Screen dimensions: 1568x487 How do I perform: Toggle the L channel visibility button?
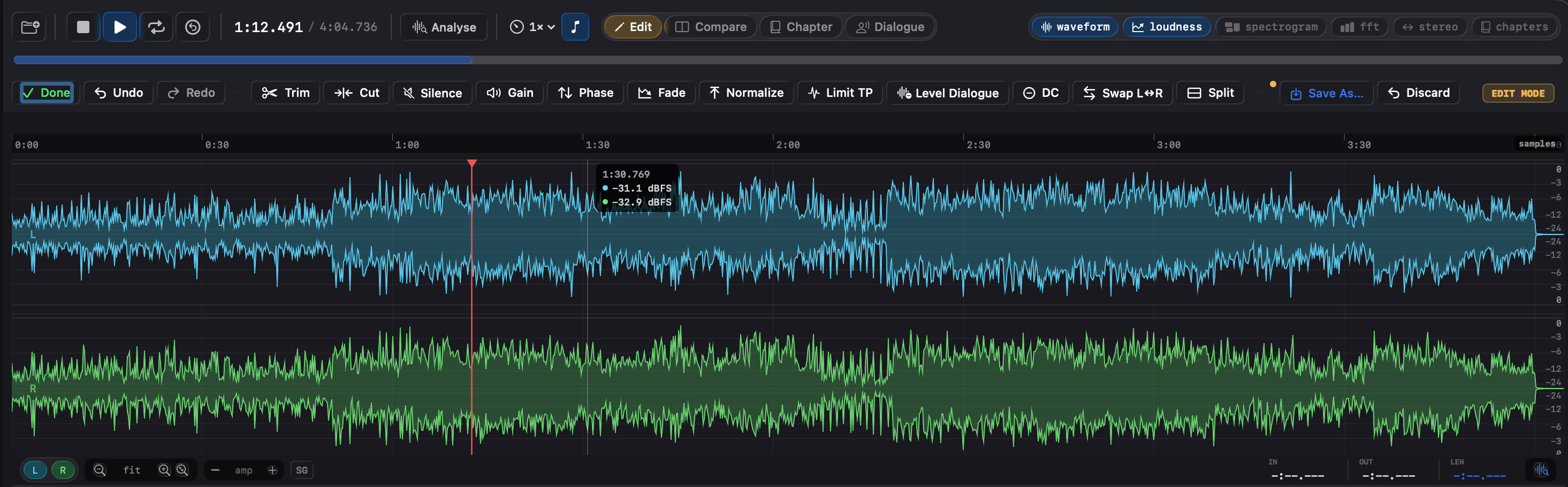click(x=35, y=470)
